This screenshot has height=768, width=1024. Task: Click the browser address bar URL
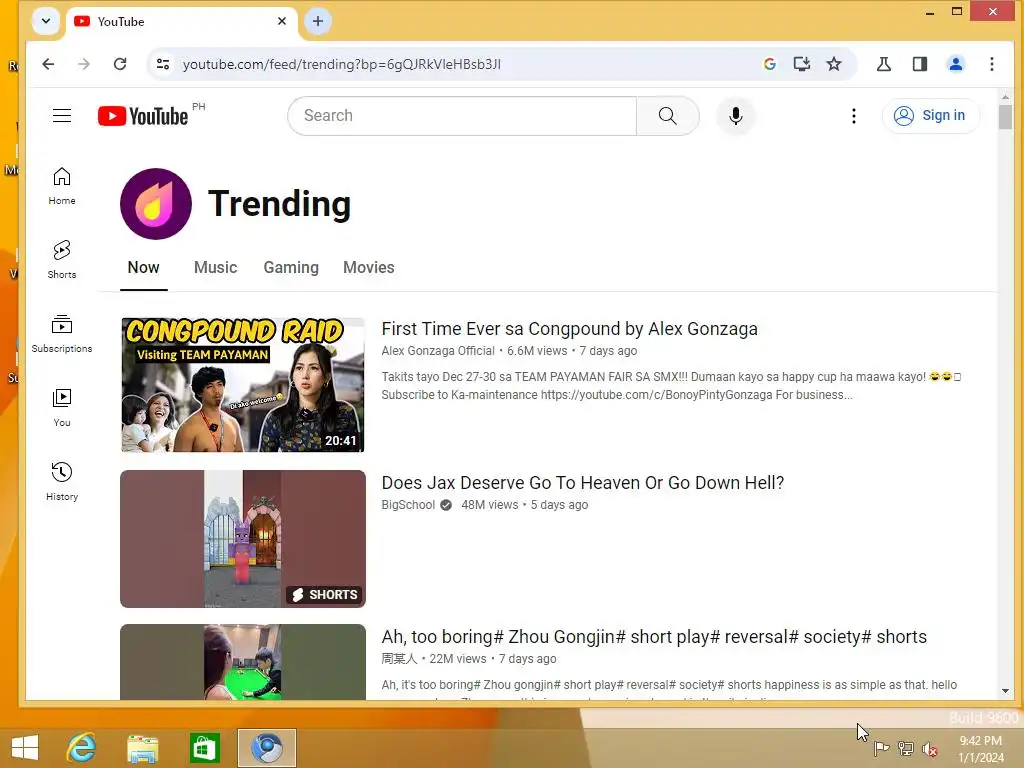[342, 64]
